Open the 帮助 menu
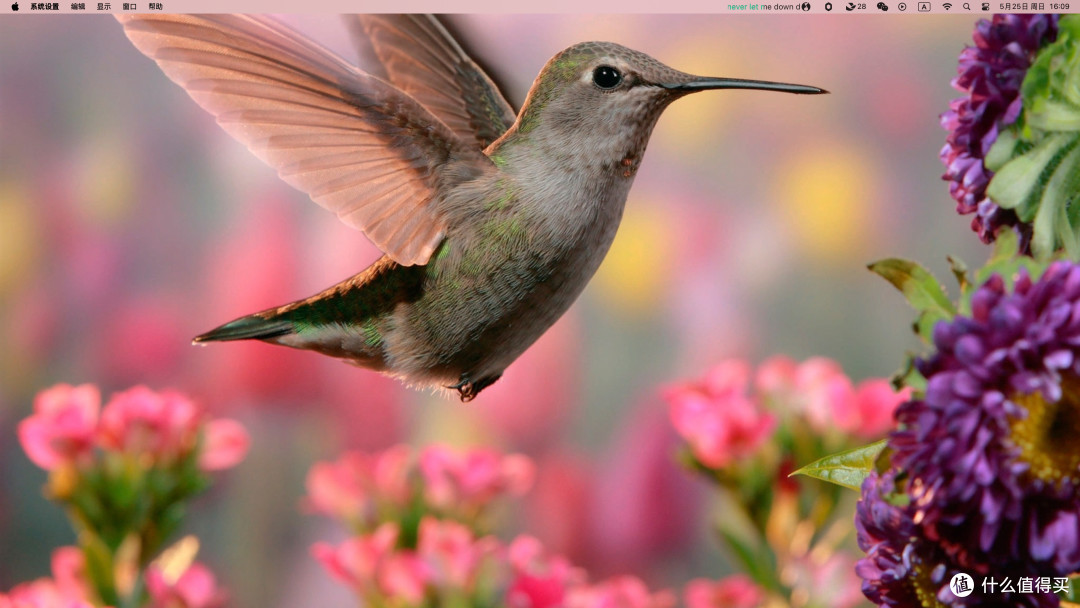1080x608 pixels. coord(156,6)
